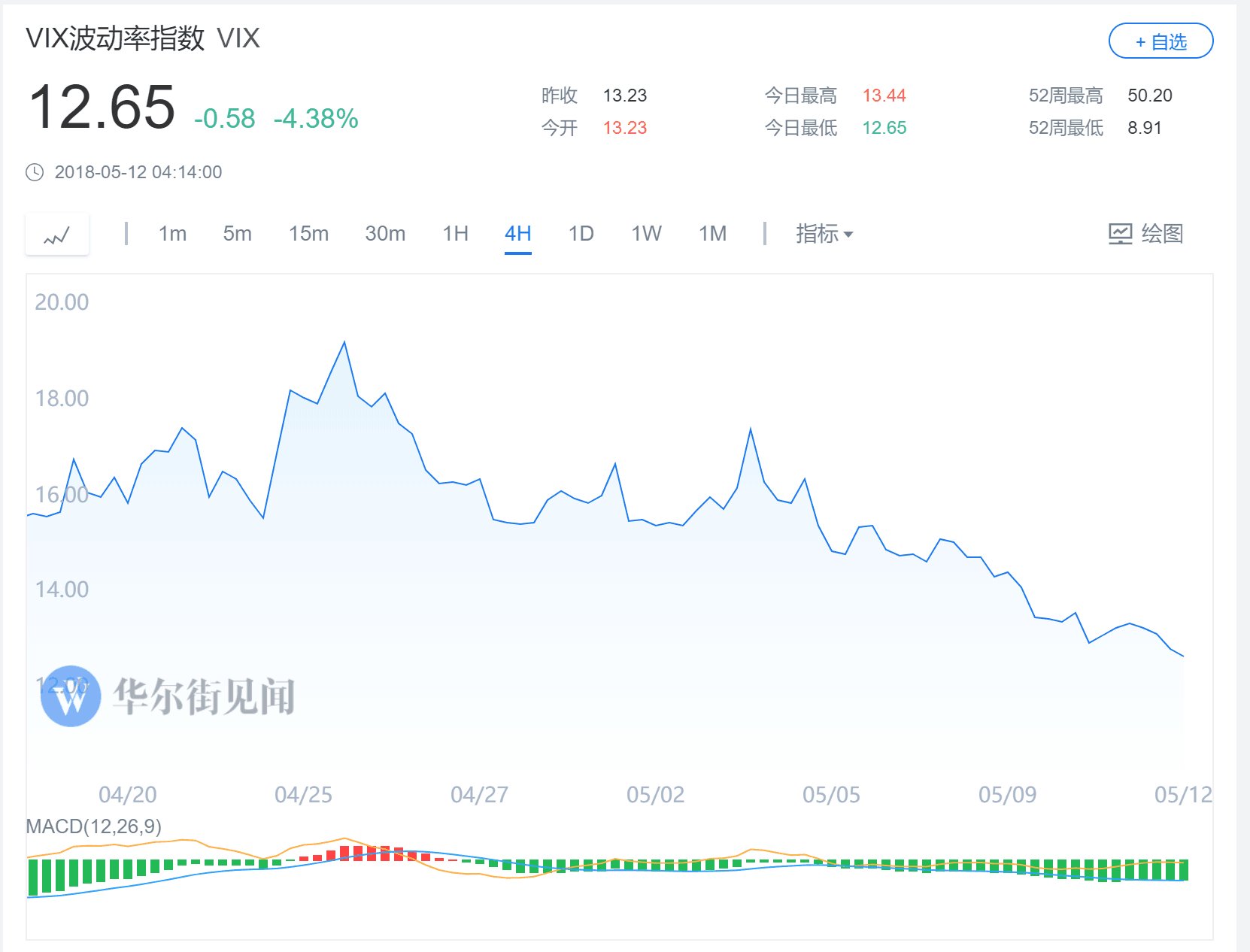This screenshot has height=952, width=1250.
Task: Add VIX with the + 自选 button
Action: click(1160, 41)
